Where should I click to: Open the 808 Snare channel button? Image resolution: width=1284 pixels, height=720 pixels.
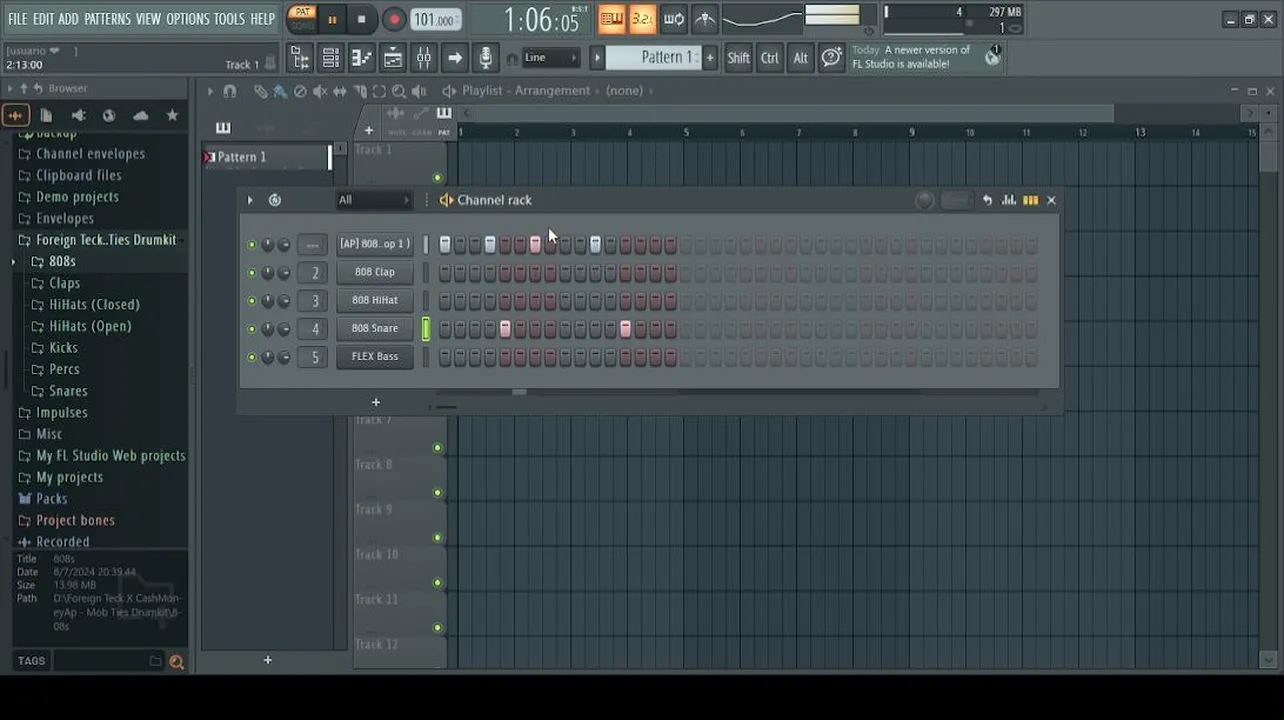(x=375, y=328)
